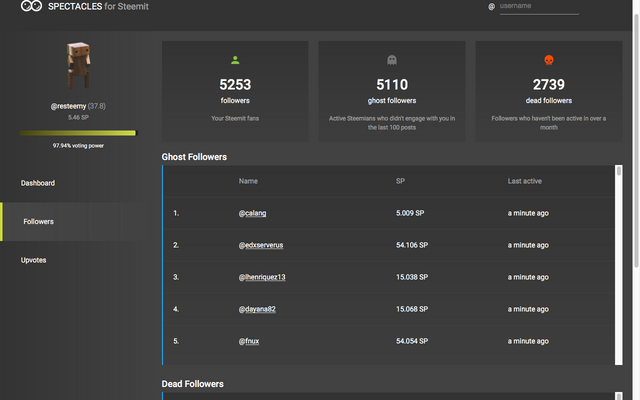Screen dimensions: 640x400
Task: Click the 5.46 SP label
Action: click(78, 118)
